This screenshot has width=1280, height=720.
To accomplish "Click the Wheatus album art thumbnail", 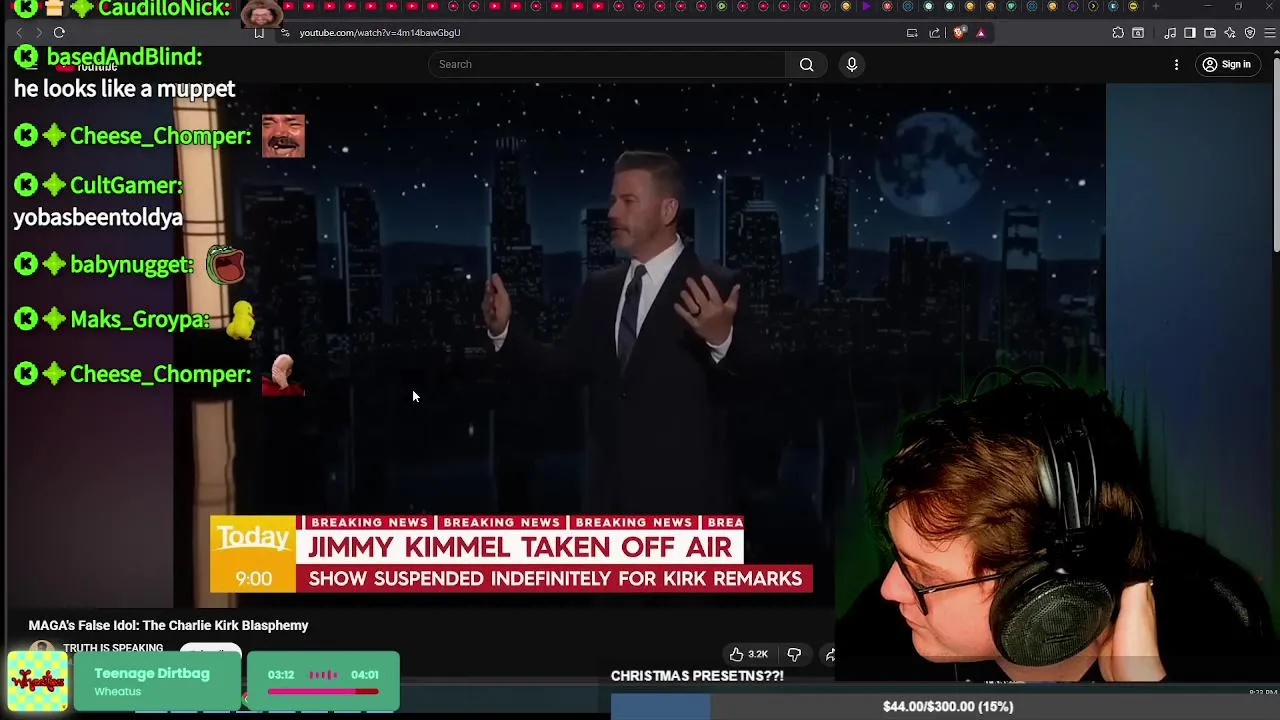I will click(38, 681).
